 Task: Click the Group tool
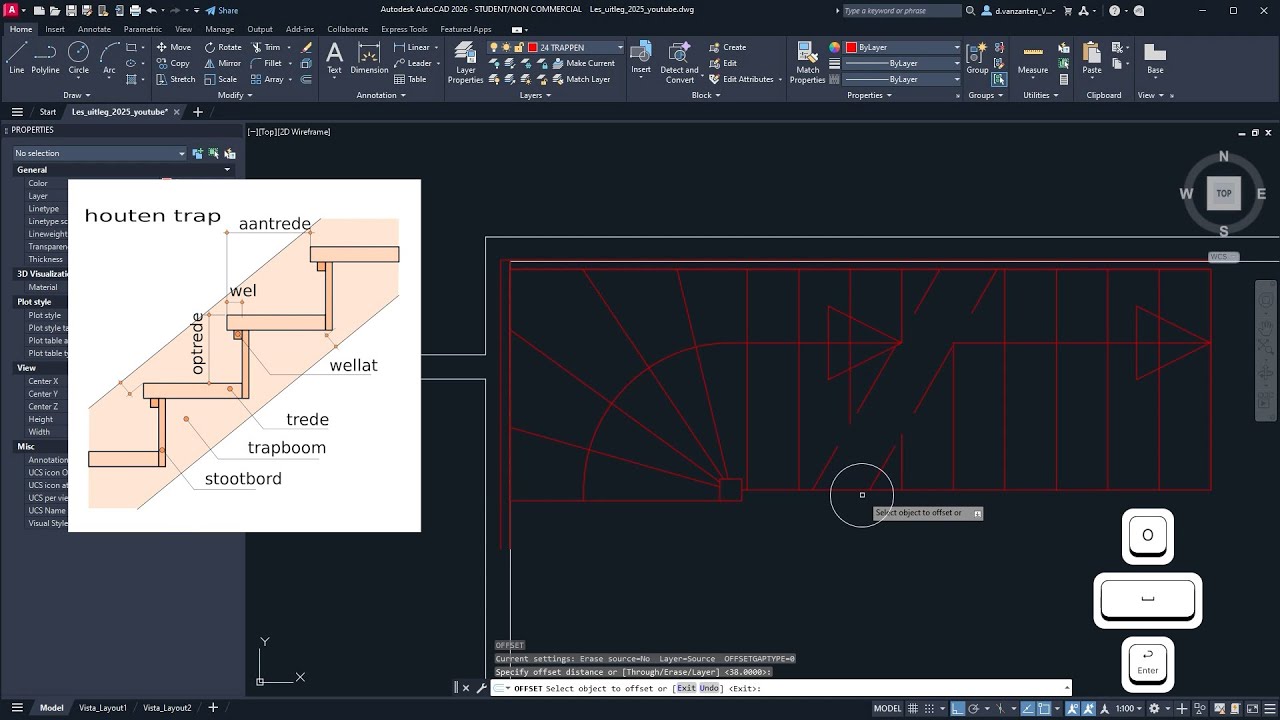click(x=977, y=57)
